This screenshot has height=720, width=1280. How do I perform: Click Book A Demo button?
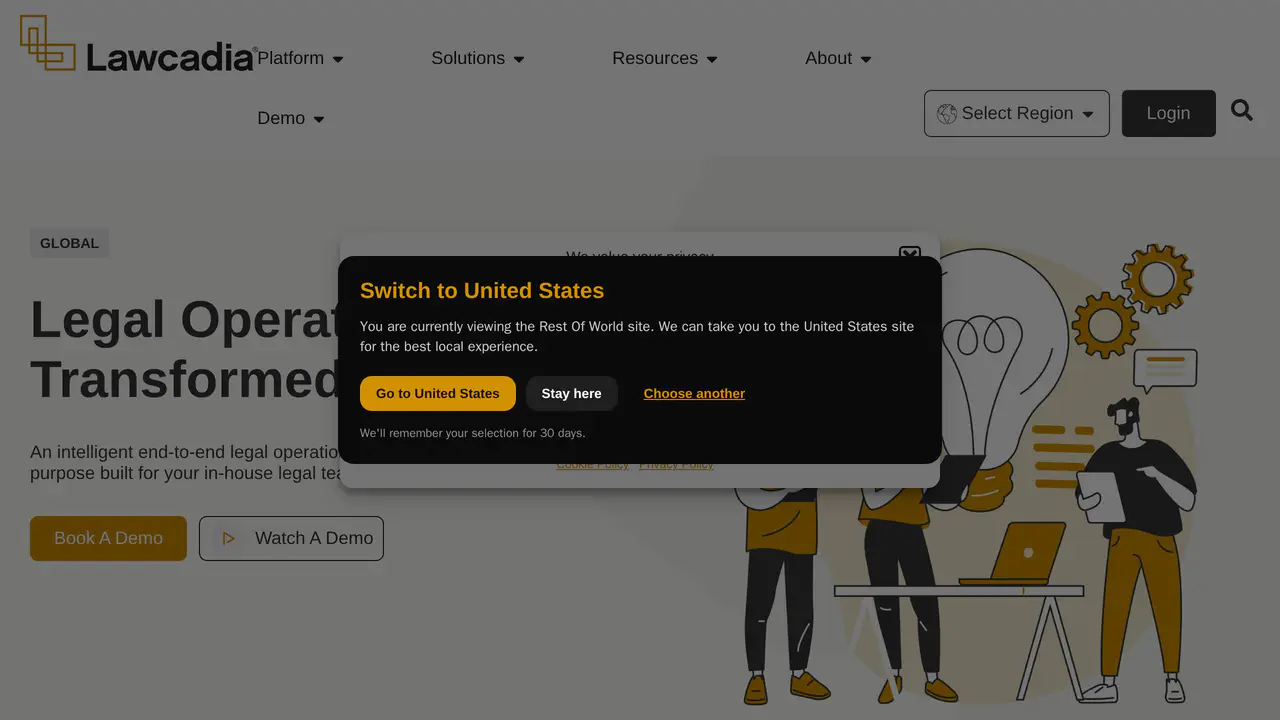coord(108,538)
